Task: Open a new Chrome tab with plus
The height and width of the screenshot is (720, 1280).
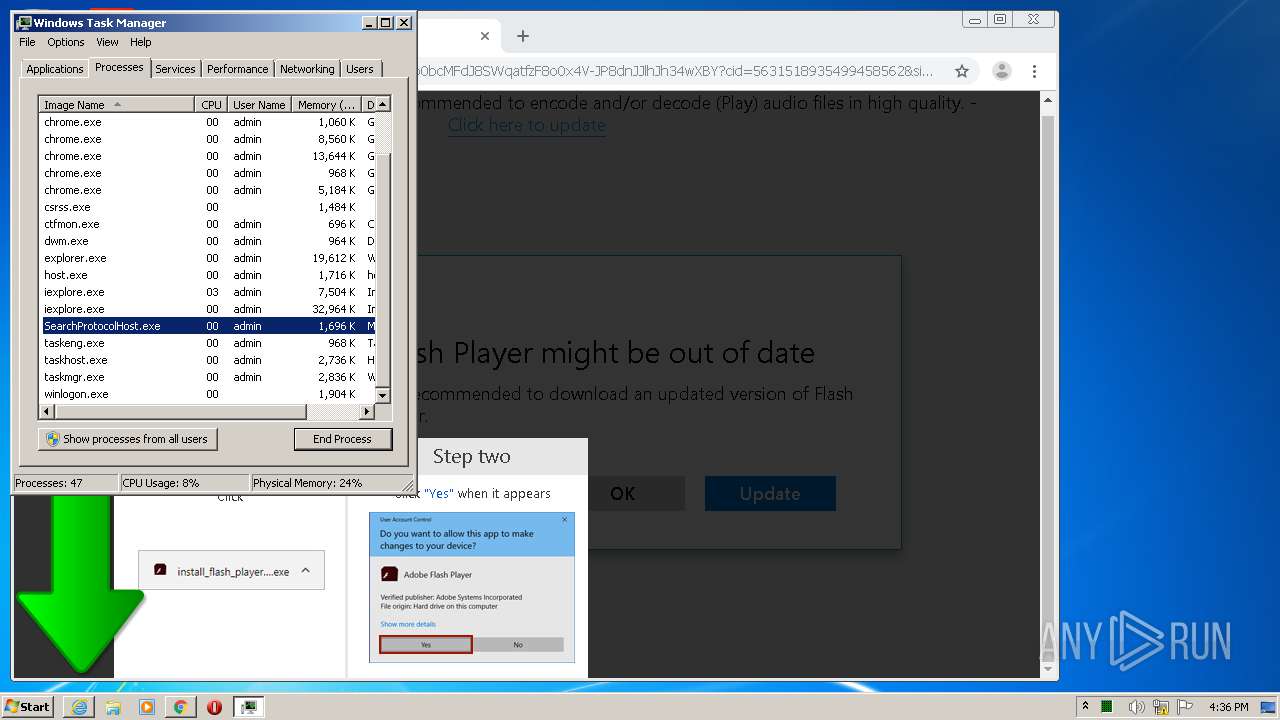Action: coord(522,36)
